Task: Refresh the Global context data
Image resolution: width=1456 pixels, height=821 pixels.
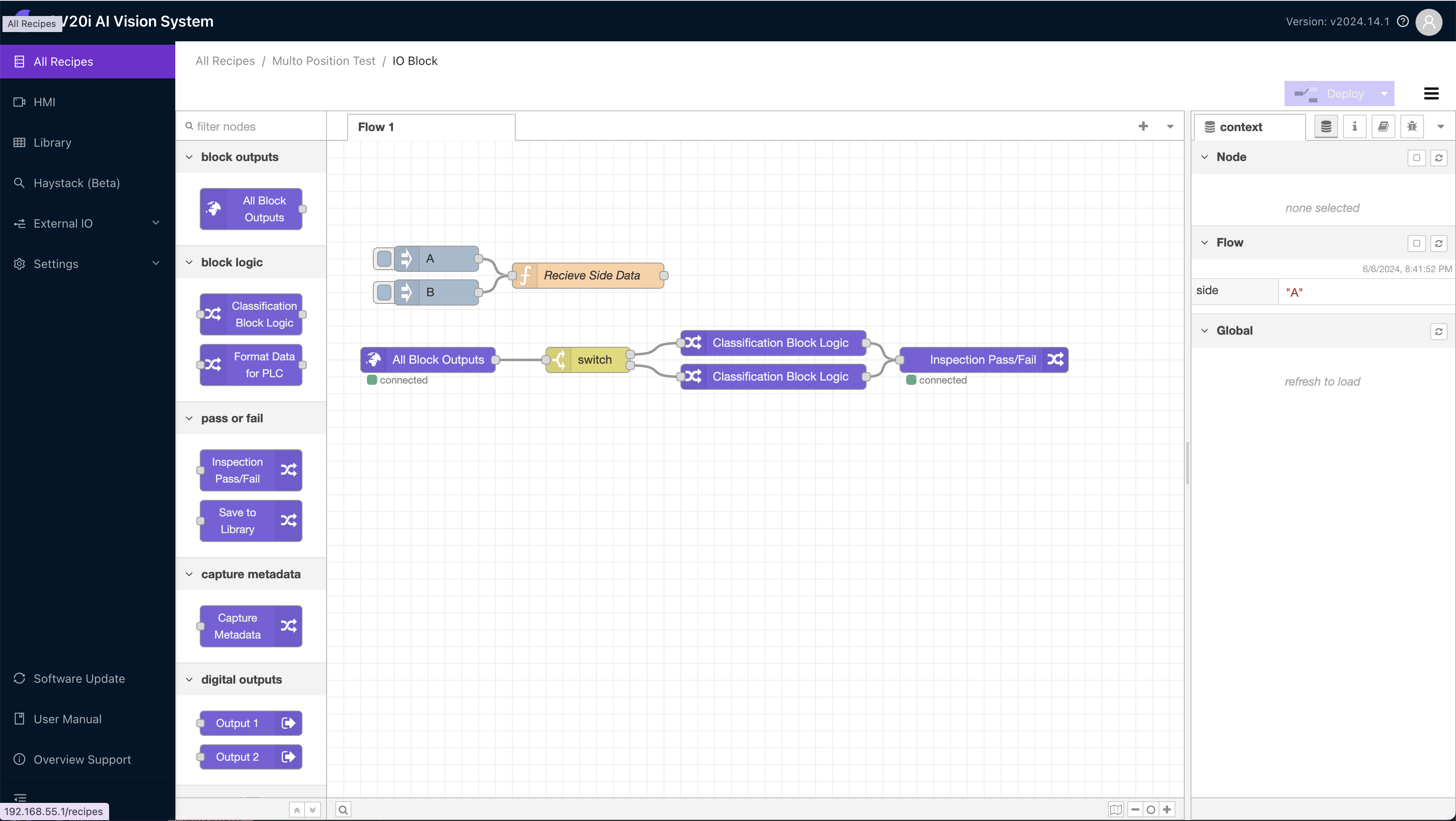Action: [x=1439, y=332]
